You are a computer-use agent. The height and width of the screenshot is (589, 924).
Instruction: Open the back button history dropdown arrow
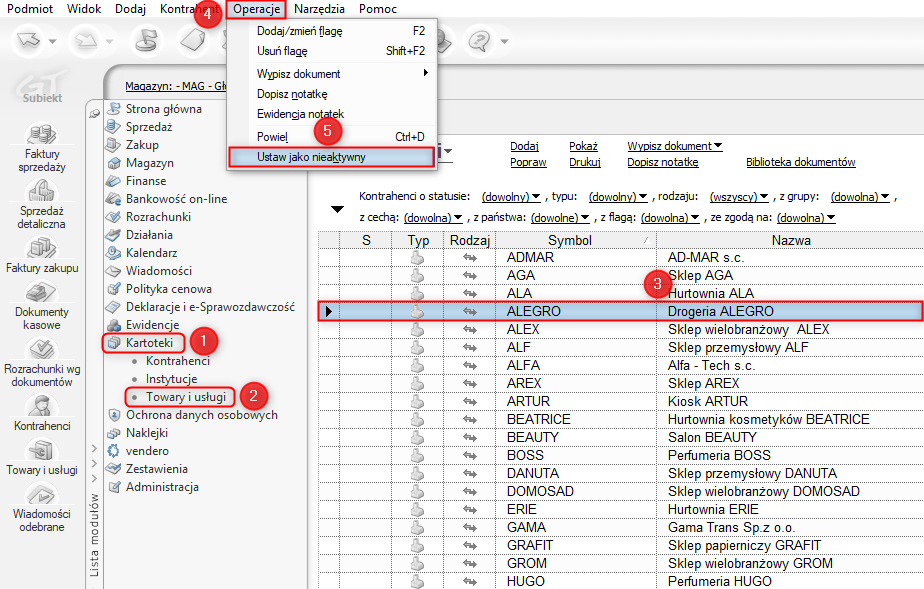click(x=52, y=41)
